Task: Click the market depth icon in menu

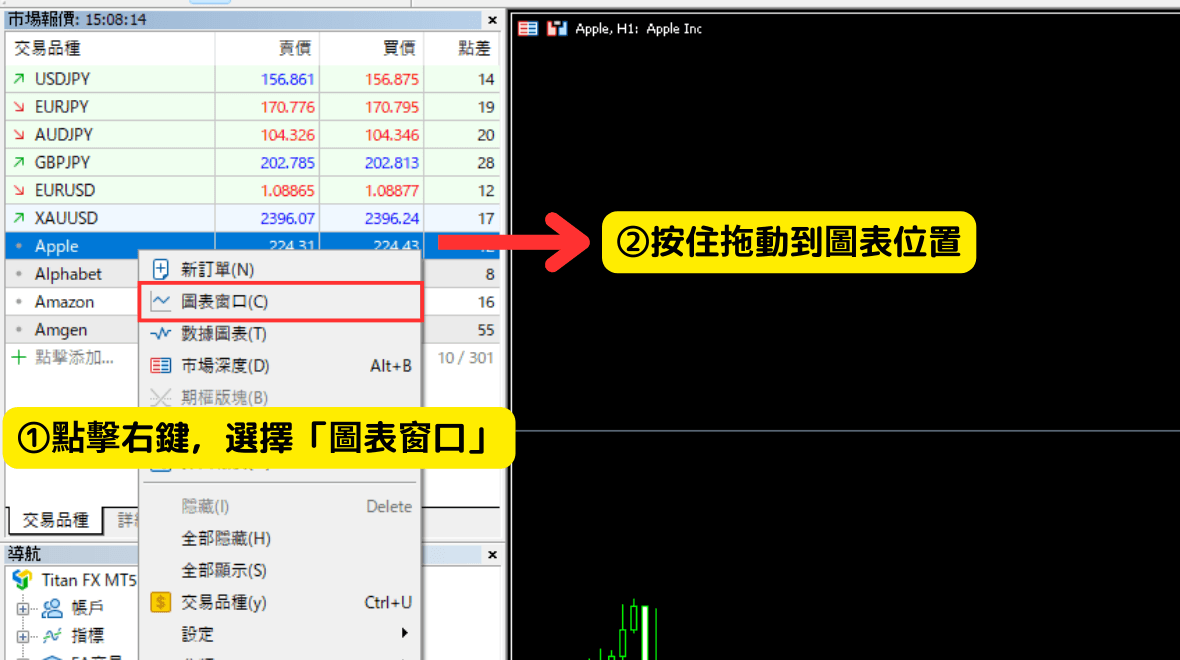Action: click(x=160, y=366)
